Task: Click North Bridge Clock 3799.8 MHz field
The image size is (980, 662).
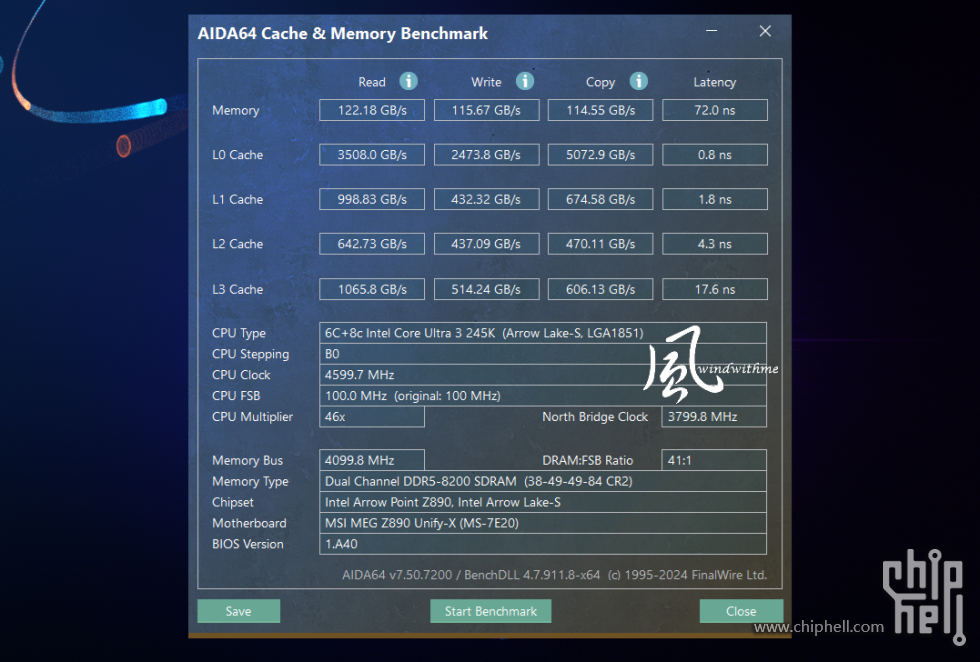Action: click(x=714, y=417)
